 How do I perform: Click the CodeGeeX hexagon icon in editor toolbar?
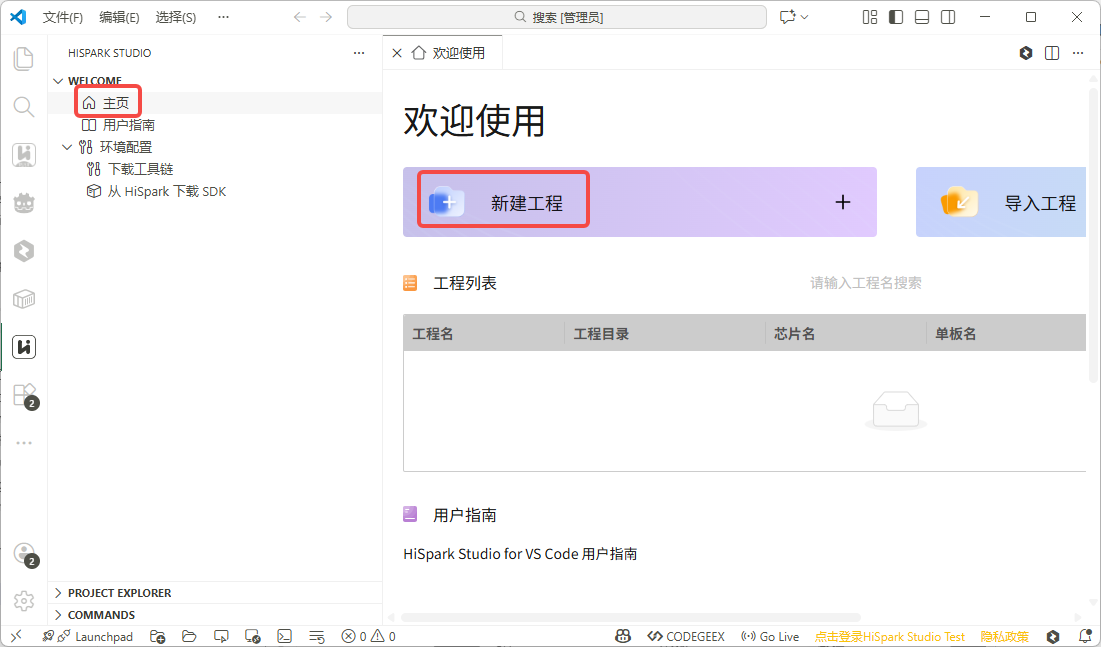[x=1026, y=53]
